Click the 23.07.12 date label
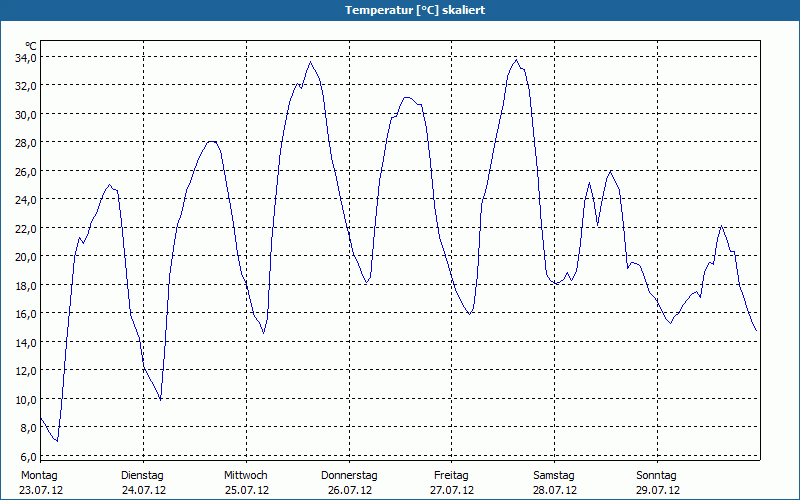The height and width of the screenshot is (500, 800). click(x=41, y=490)
